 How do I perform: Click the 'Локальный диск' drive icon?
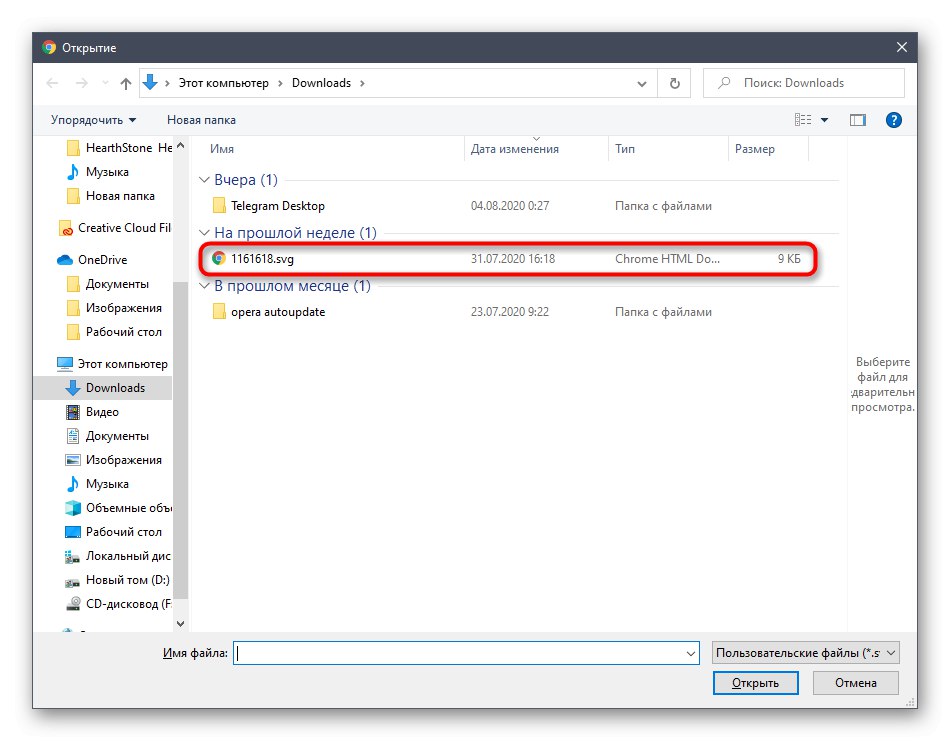click(x=72, y=556)
